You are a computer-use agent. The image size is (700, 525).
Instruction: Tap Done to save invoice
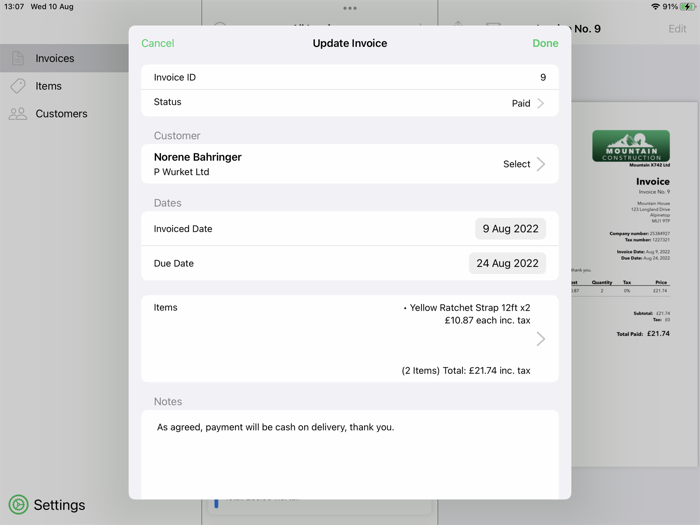(545, 43)
